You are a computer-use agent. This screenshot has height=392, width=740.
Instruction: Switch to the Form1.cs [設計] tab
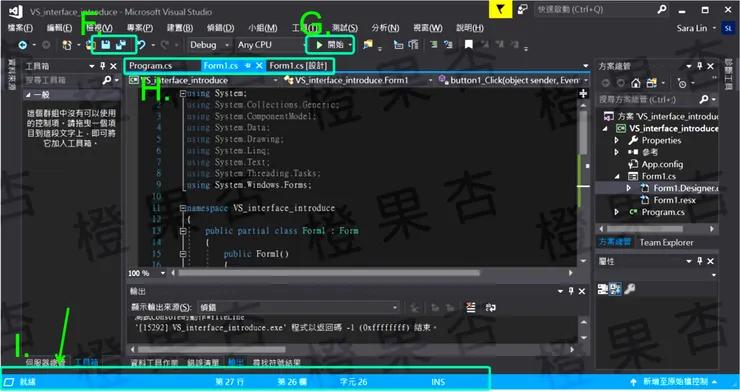click(x=298, y=66)
